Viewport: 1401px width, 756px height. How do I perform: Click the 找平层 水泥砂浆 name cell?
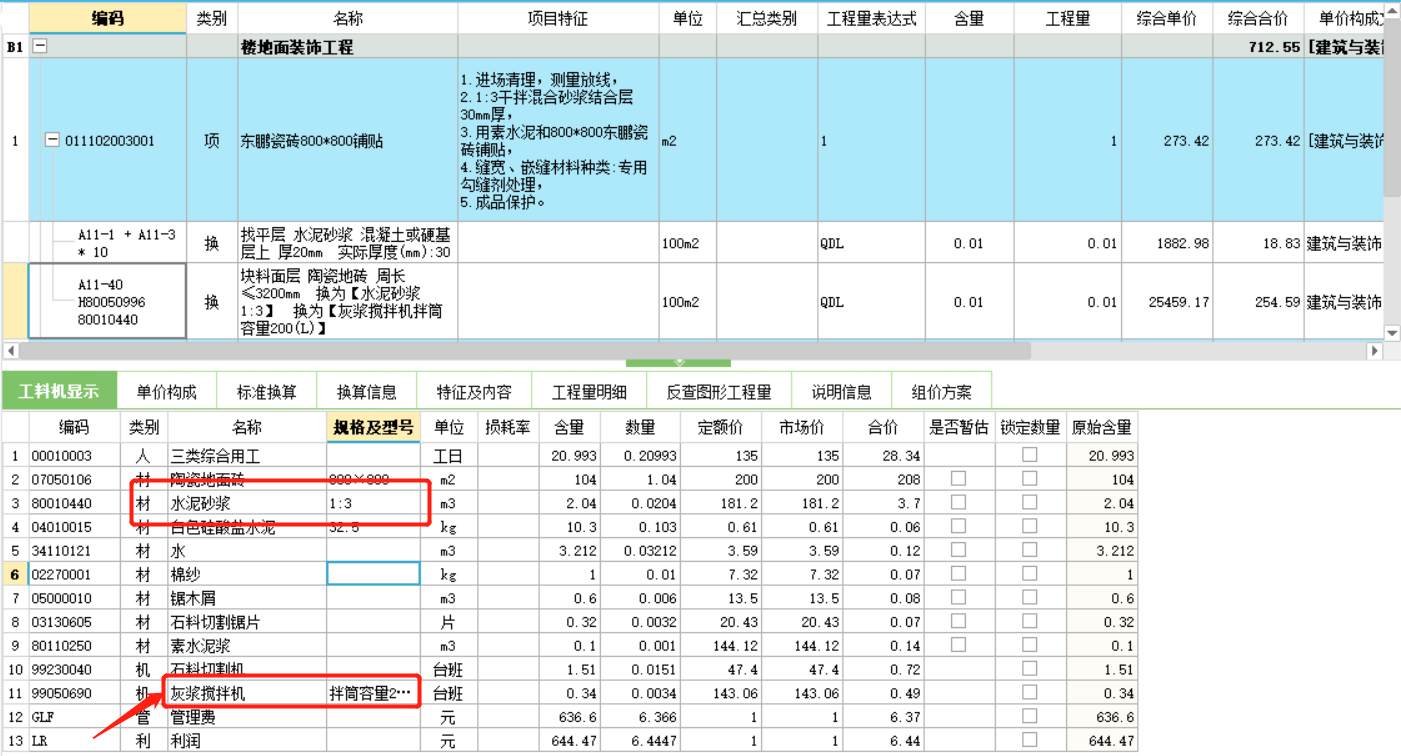(348, 243)
